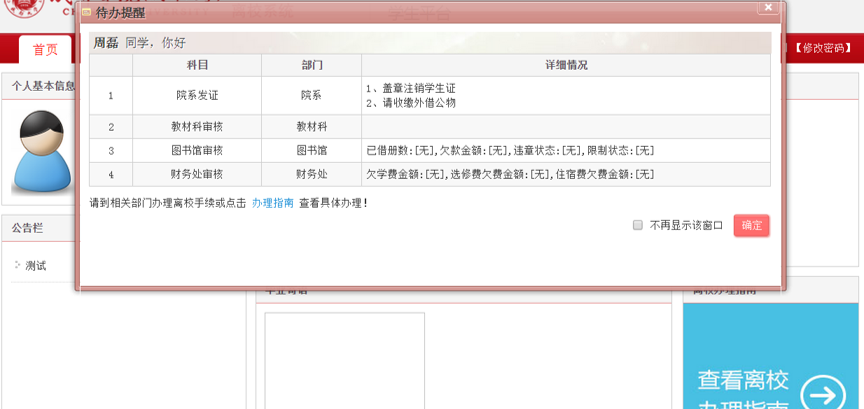Open the 测试 announcement
The width and height of the screenshot is (864, 409).
point(36,266)
